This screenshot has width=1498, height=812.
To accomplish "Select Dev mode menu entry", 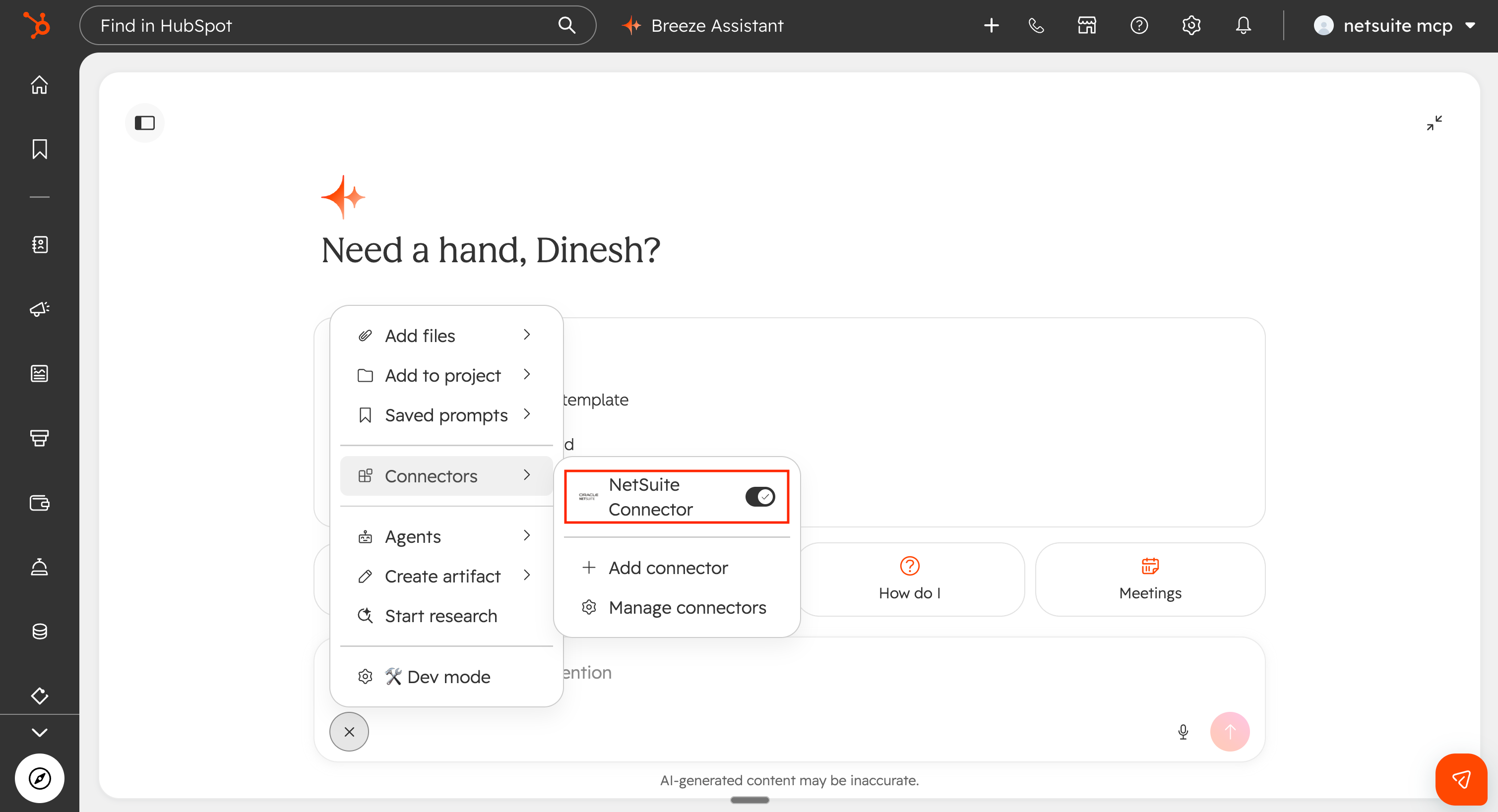I will (446, 677).
